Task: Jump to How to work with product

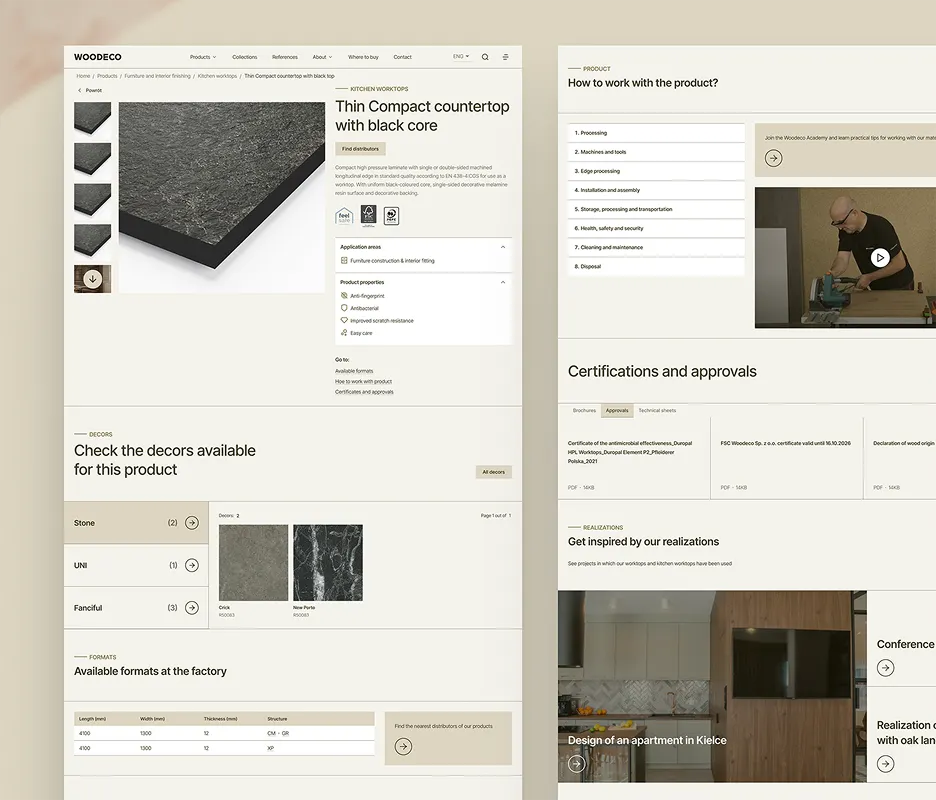Action: tap(364, 381)
